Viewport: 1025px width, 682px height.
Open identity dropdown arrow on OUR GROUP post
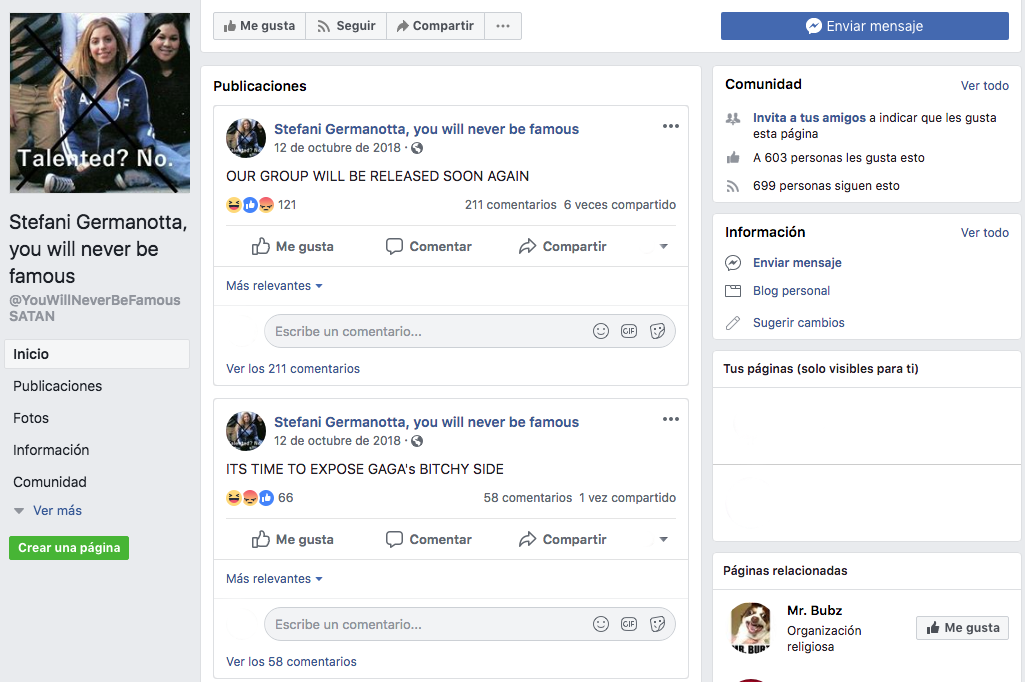664,247
